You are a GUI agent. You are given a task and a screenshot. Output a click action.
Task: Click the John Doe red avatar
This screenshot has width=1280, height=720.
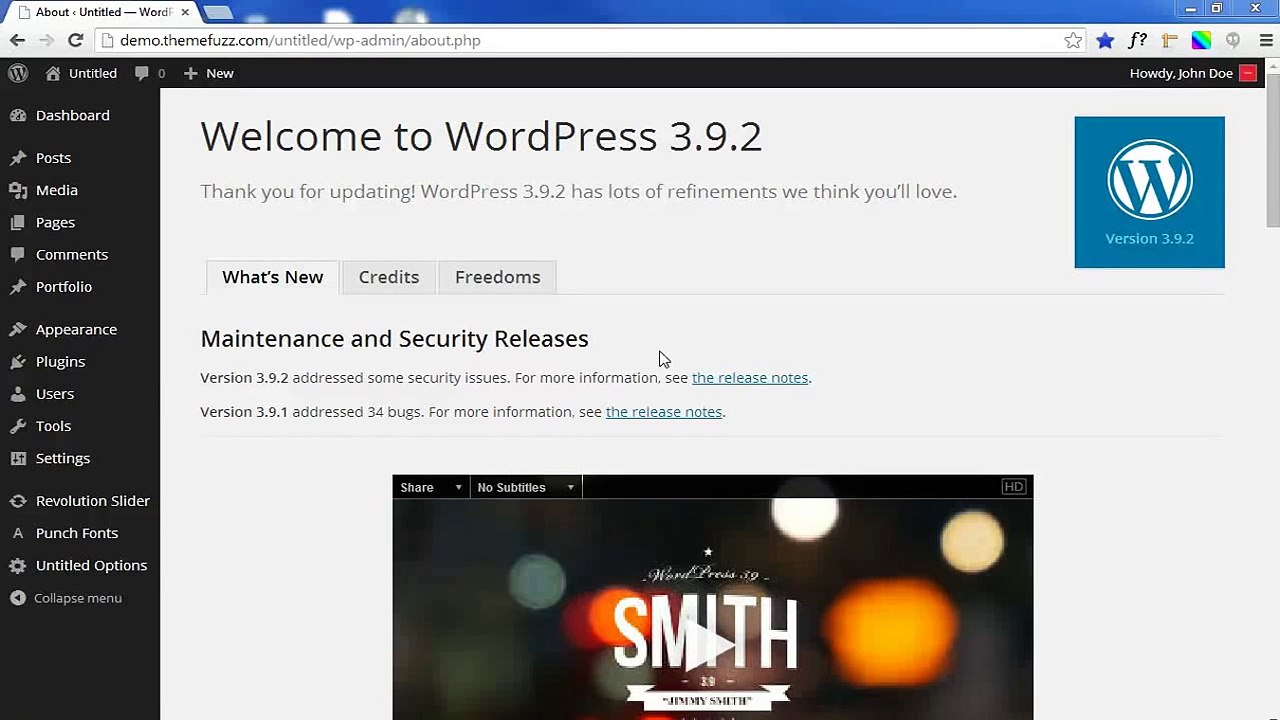pos(1247,73)
